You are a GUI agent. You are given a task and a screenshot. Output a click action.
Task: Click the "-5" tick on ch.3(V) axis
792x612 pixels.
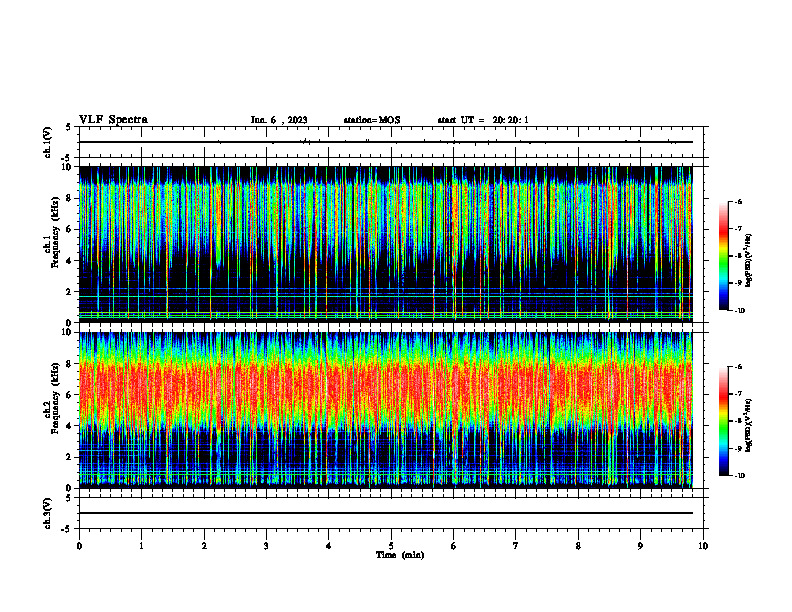coord(67,529)
